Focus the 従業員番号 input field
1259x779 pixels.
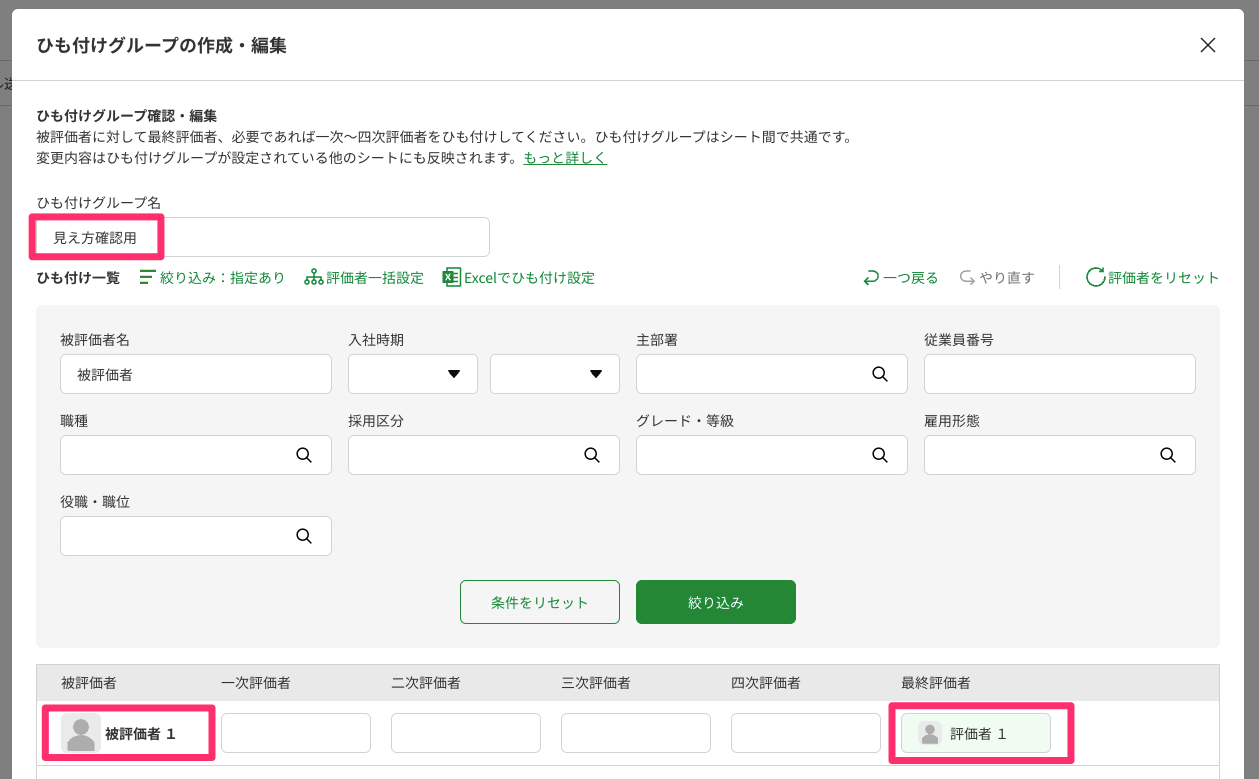point(1059,374)
